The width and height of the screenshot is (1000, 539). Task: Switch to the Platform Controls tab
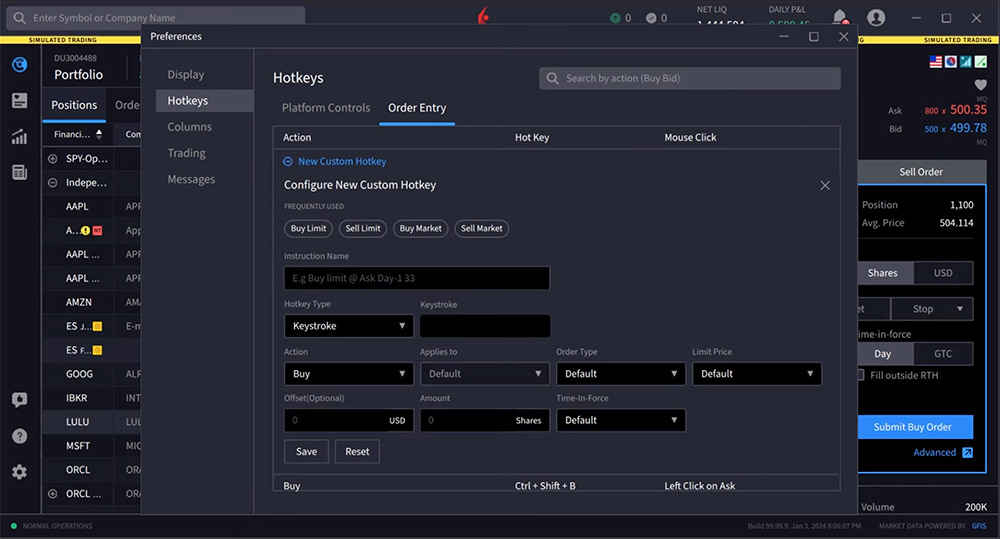tap(326, 108)
